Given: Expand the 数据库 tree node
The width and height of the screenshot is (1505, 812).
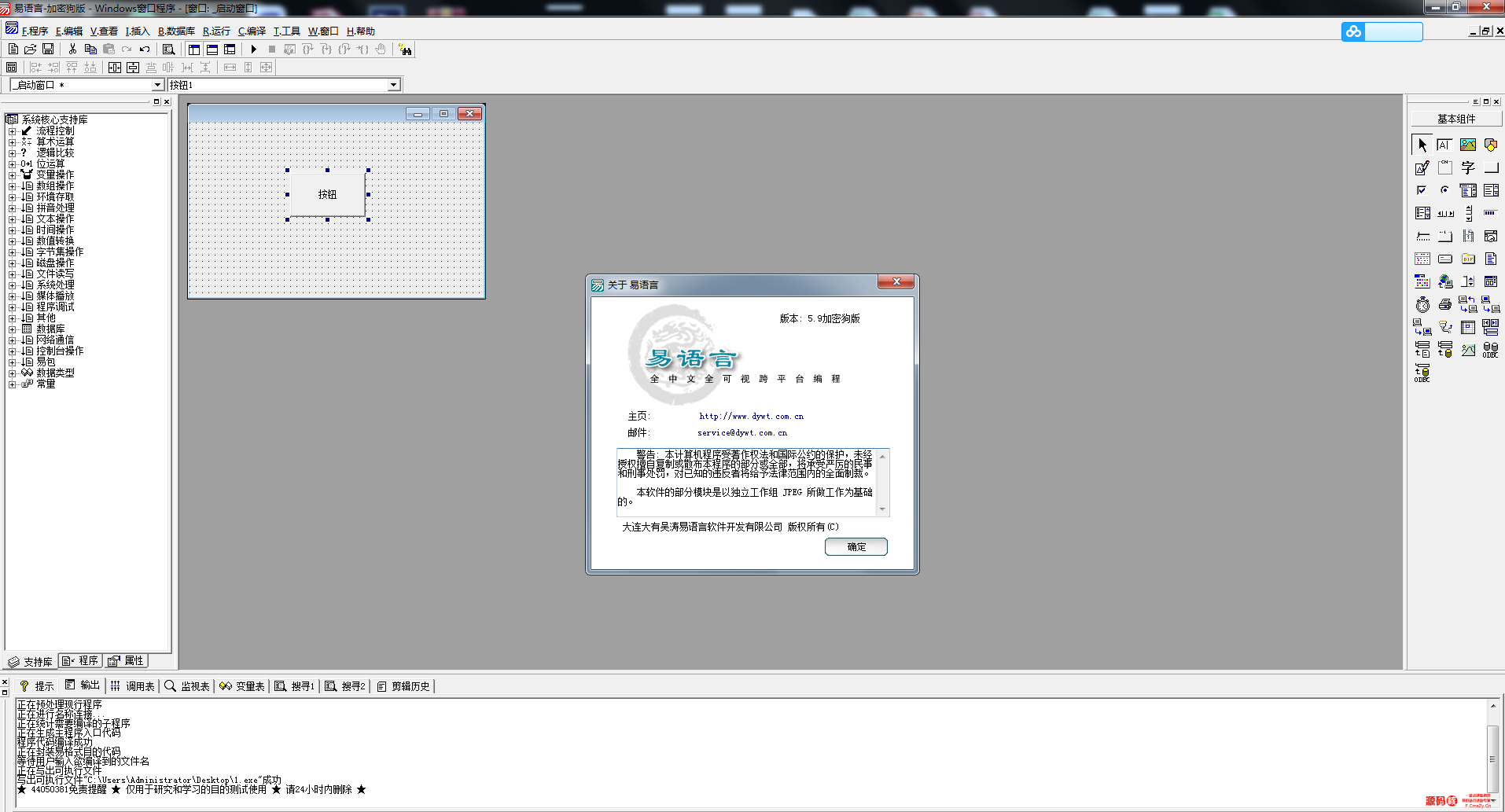Looking at the screenshot, I should point(12,329).
